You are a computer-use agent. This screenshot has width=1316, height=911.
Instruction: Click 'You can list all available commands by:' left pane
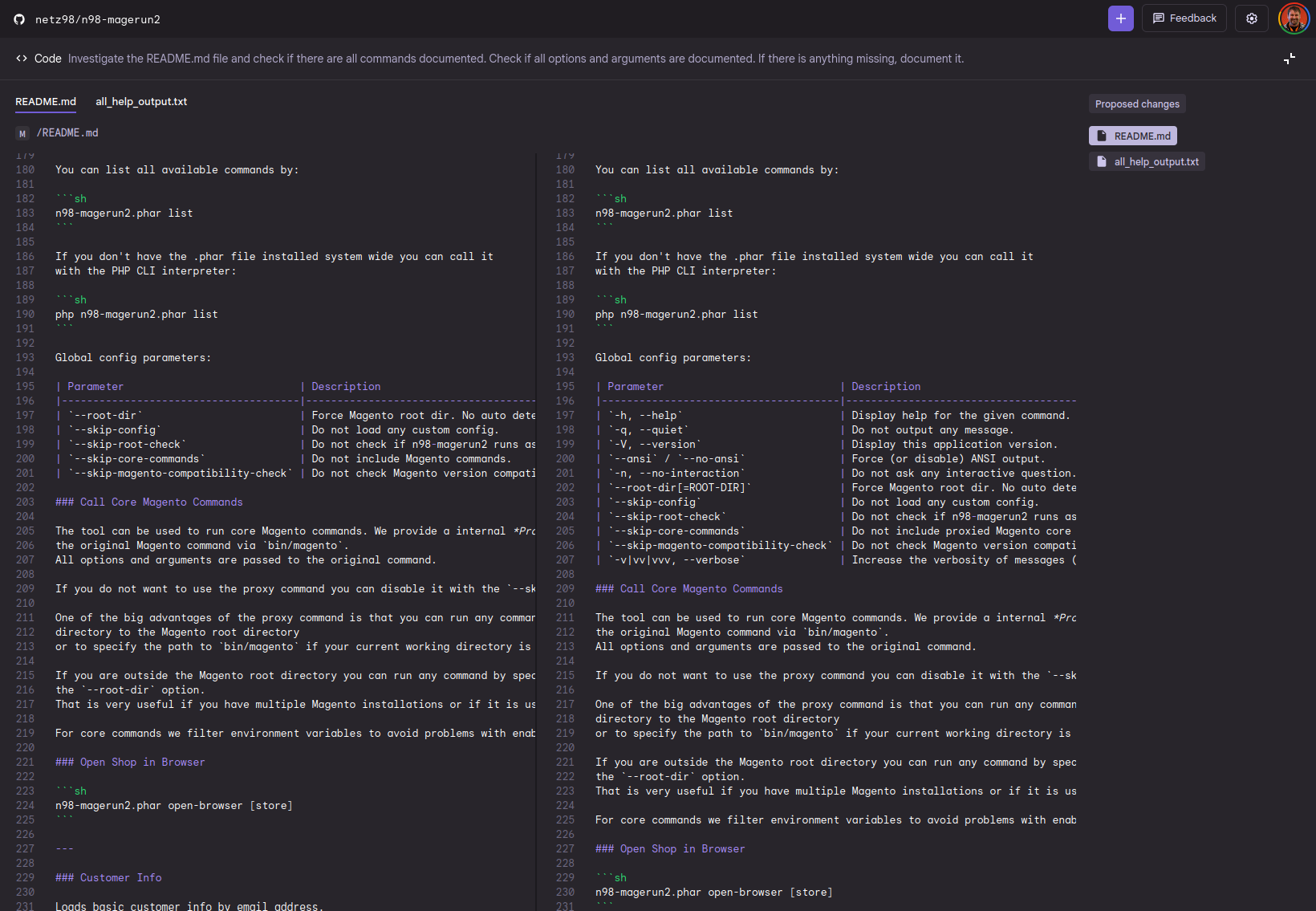(x=177, y=170)
